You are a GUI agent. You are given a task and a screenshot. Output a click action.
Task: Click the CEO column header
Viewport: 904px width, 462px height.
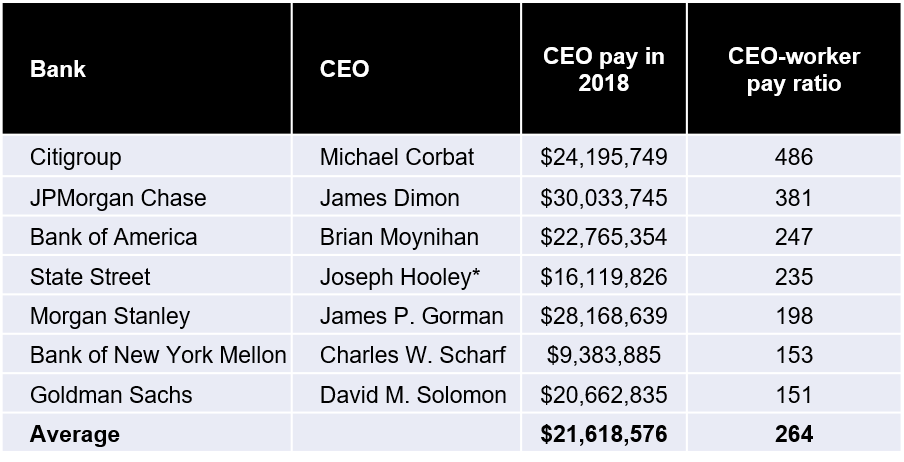[344, 70]
